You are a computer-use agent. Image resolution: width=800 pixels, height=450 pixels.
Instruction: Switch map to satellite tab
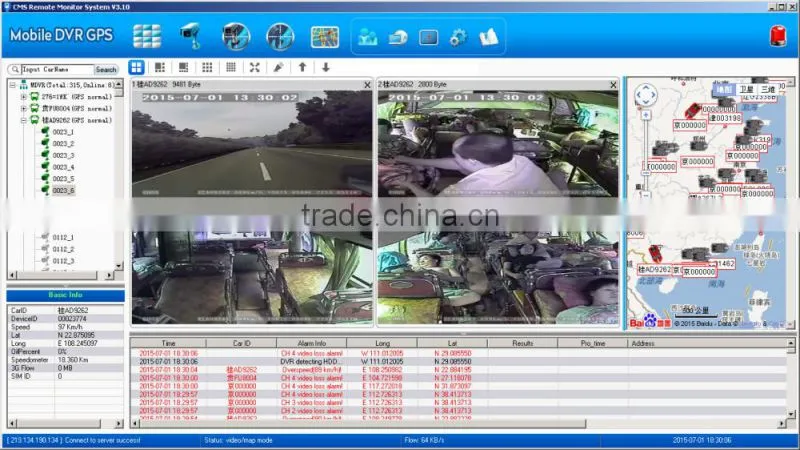point(746,90)
